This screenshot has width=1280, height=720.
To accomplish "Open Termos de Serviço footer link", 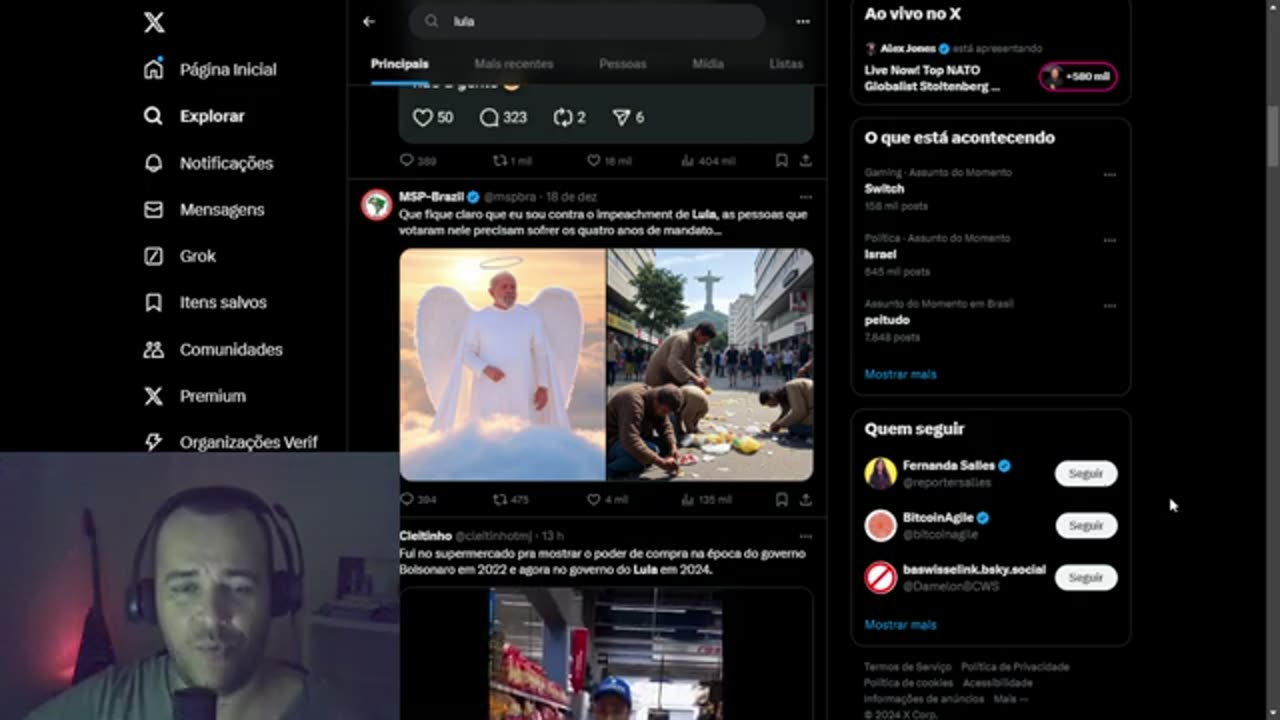I will pos(907,667).
